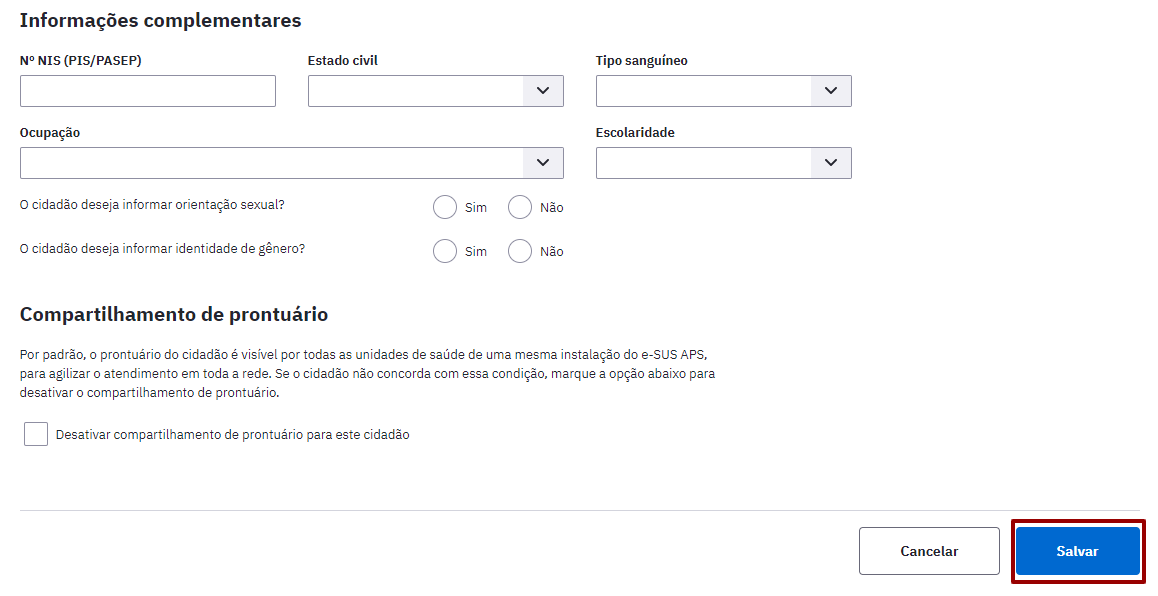Viewport: 1158px width, 596px height.
Task: Choose Sim for identidade de gênero
Action: (445, 251)
